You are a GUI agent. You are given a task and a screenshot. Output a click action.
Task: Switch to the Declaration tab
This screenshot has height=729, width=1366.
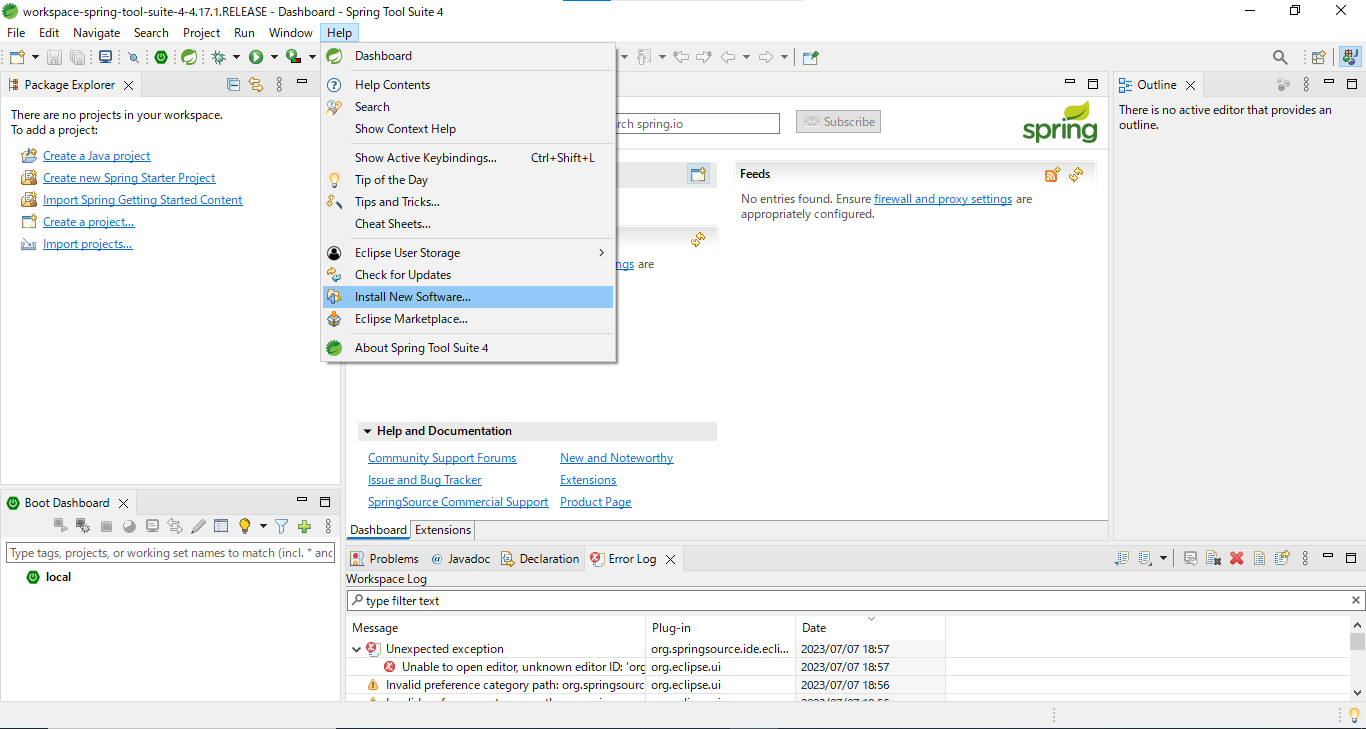(x=540, y=559)
